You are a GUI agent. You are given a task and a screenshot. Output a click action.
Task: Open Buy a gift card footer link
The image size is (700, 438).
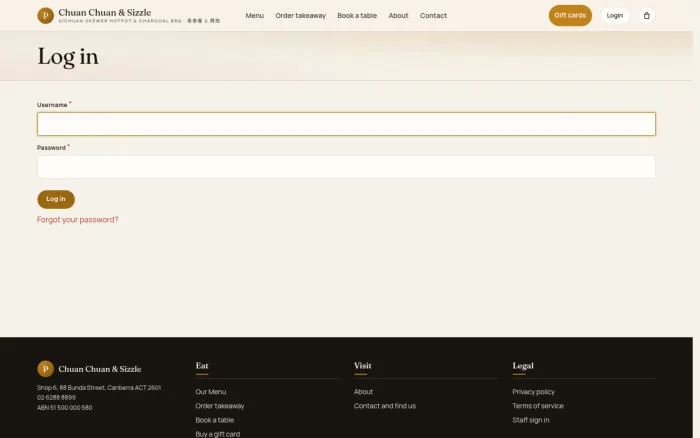click(x=218, y=434)
